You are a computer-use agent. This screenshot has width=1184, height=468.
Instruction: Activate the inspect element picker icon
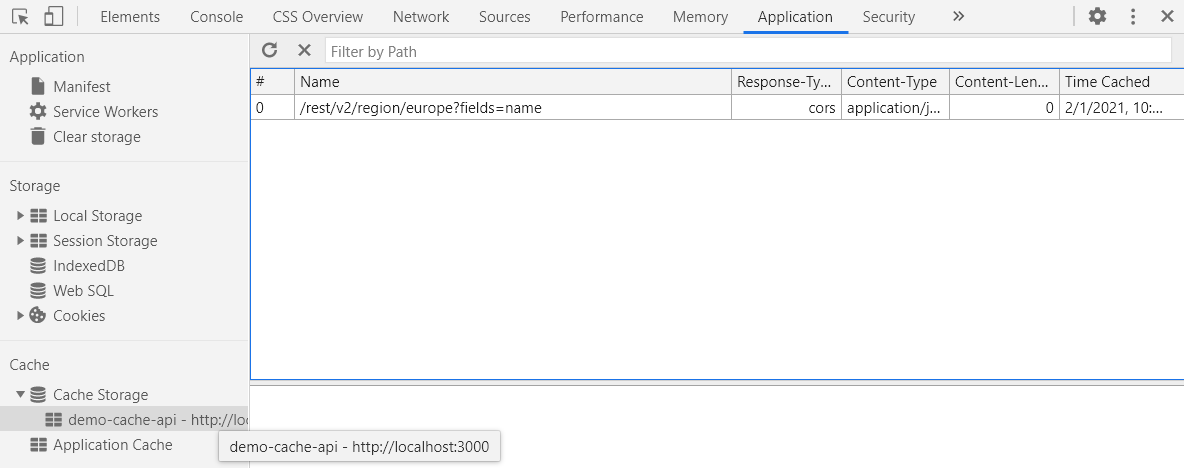click(x=20, y=17)
